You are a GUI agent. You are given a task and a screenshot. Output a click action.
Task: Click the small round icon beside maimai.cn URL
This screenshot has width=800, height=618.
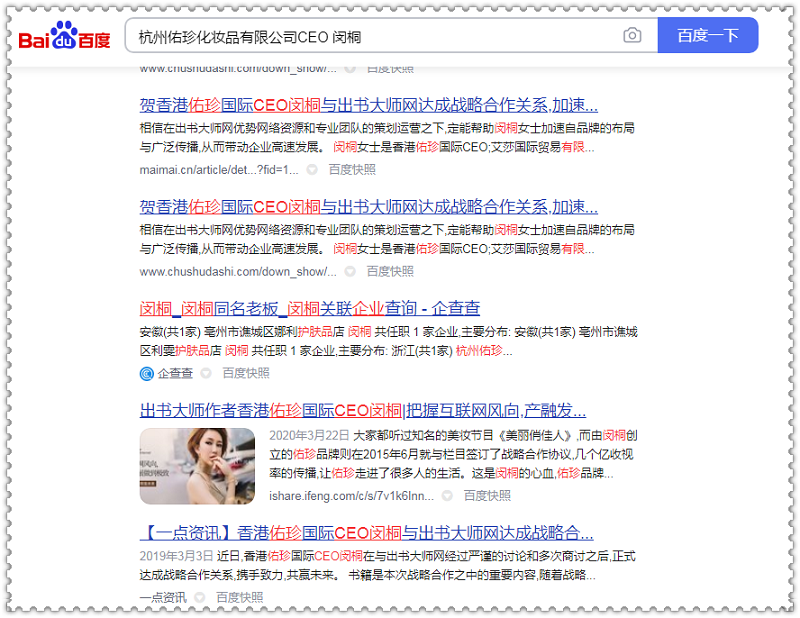pos(312,170)
